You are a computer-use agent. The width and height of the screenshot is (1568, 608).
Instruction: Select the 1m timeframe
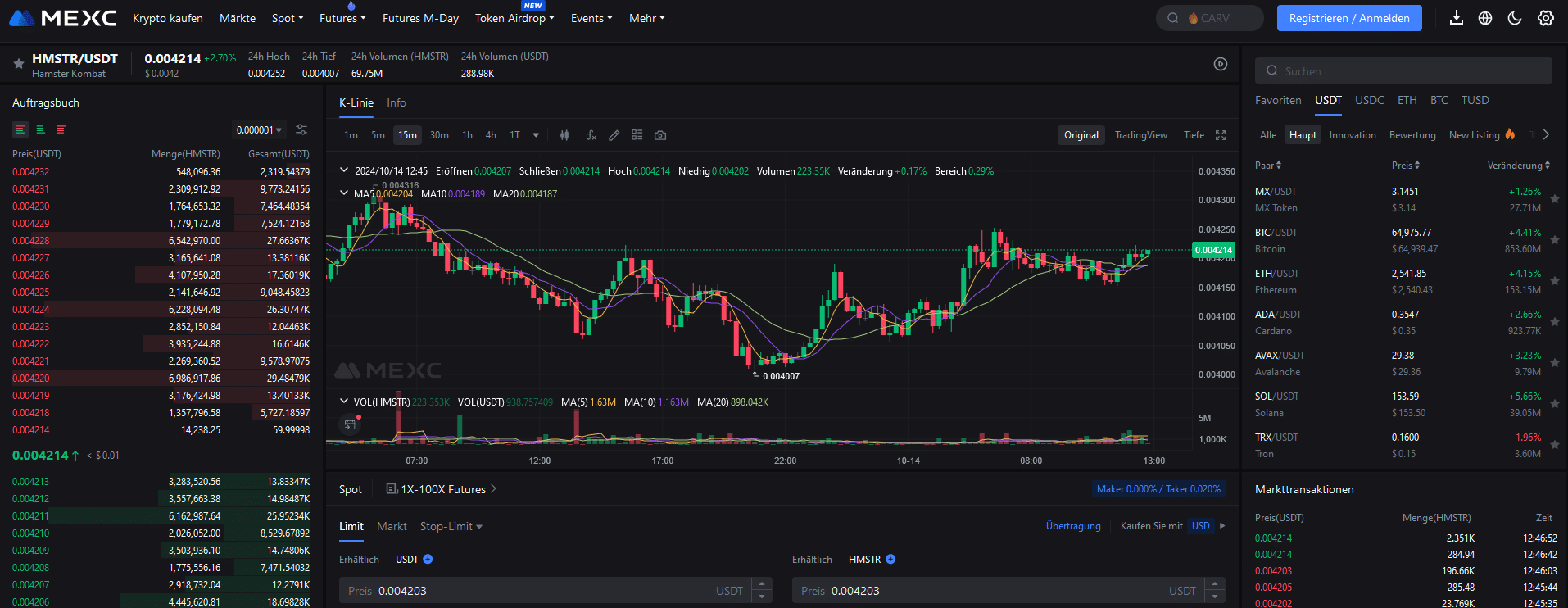pos(351,135)
